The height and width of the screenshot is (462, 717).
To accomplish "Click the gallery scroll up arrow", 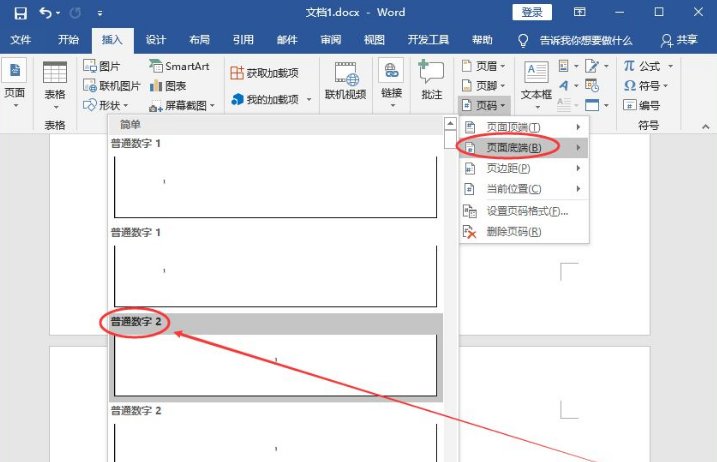I will tap(450, 124).
